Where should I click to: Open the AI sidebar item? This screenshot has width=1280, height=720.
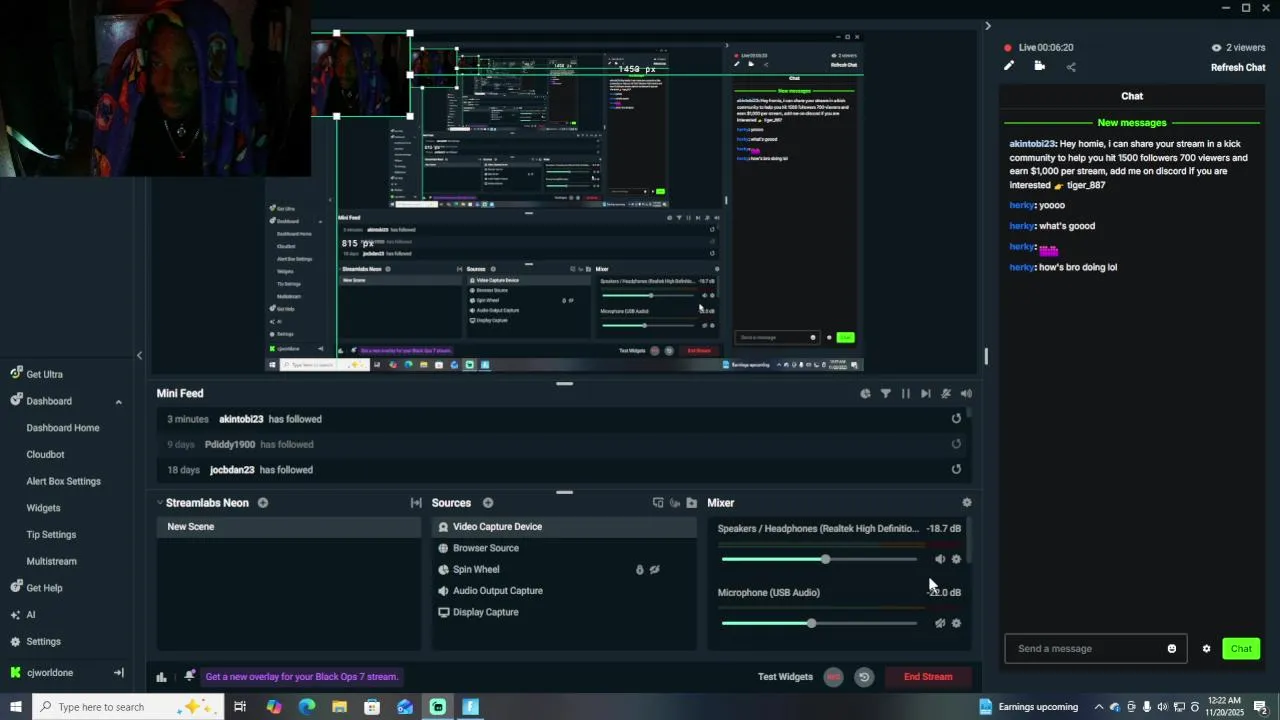[23, 615]
